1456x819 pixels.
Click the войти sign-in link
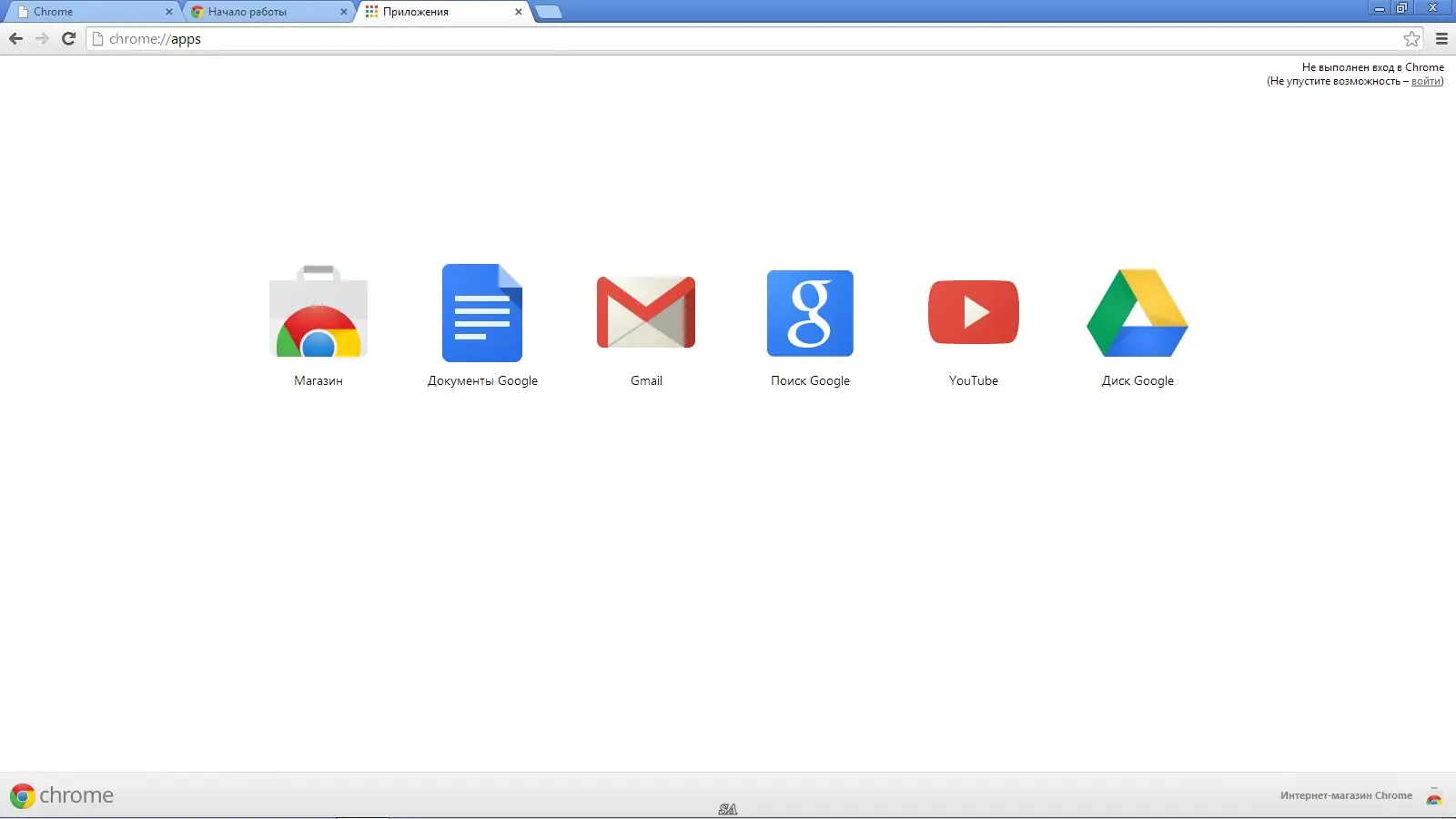(1426, 81)
